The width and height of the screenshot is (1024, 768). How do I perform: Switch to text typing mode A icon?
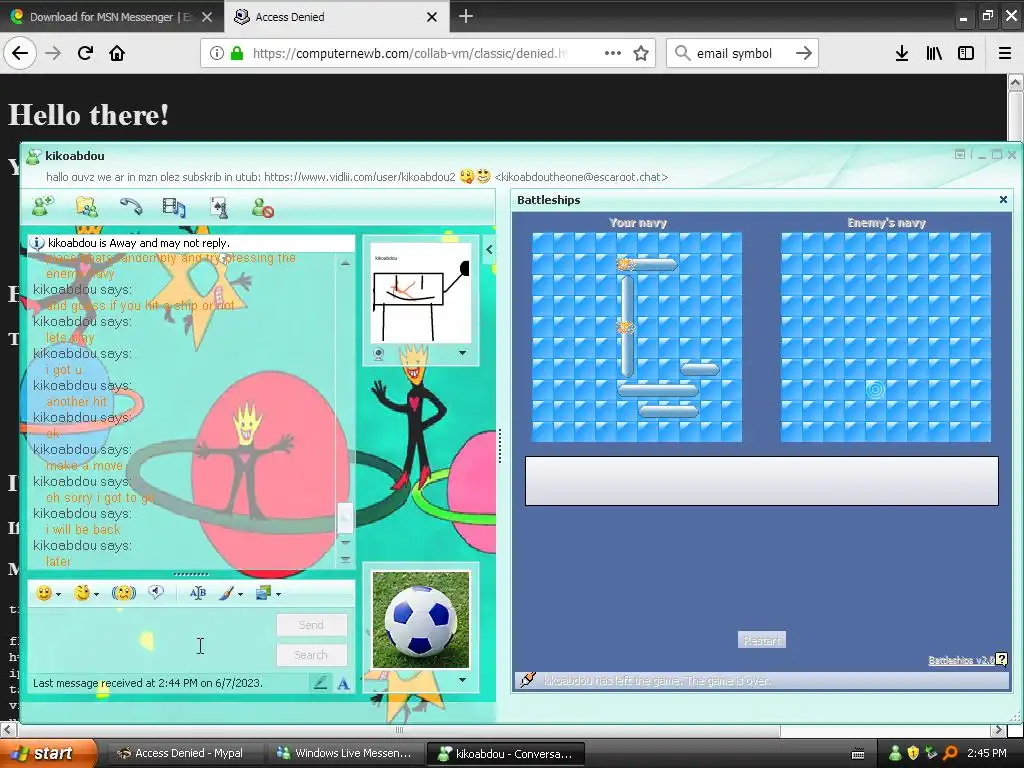(343, 684)
